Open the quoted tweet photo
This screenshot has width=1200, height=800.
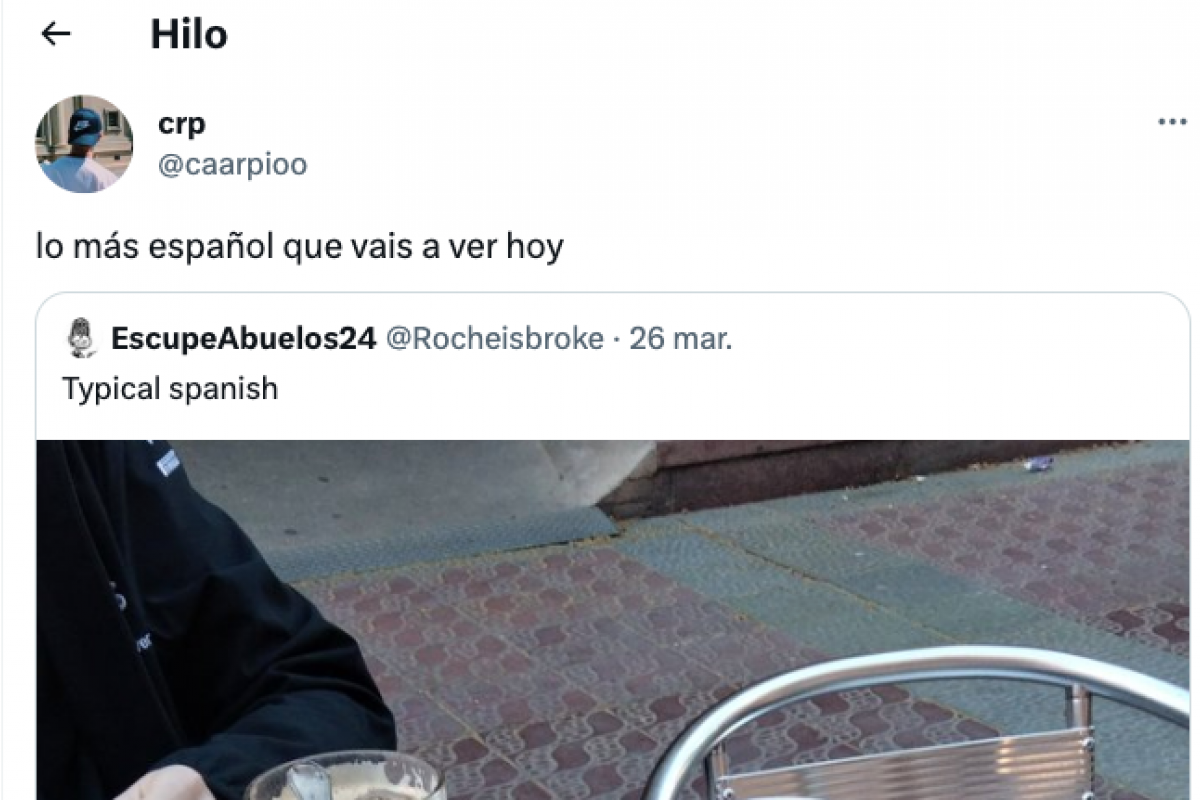[613, 620]
